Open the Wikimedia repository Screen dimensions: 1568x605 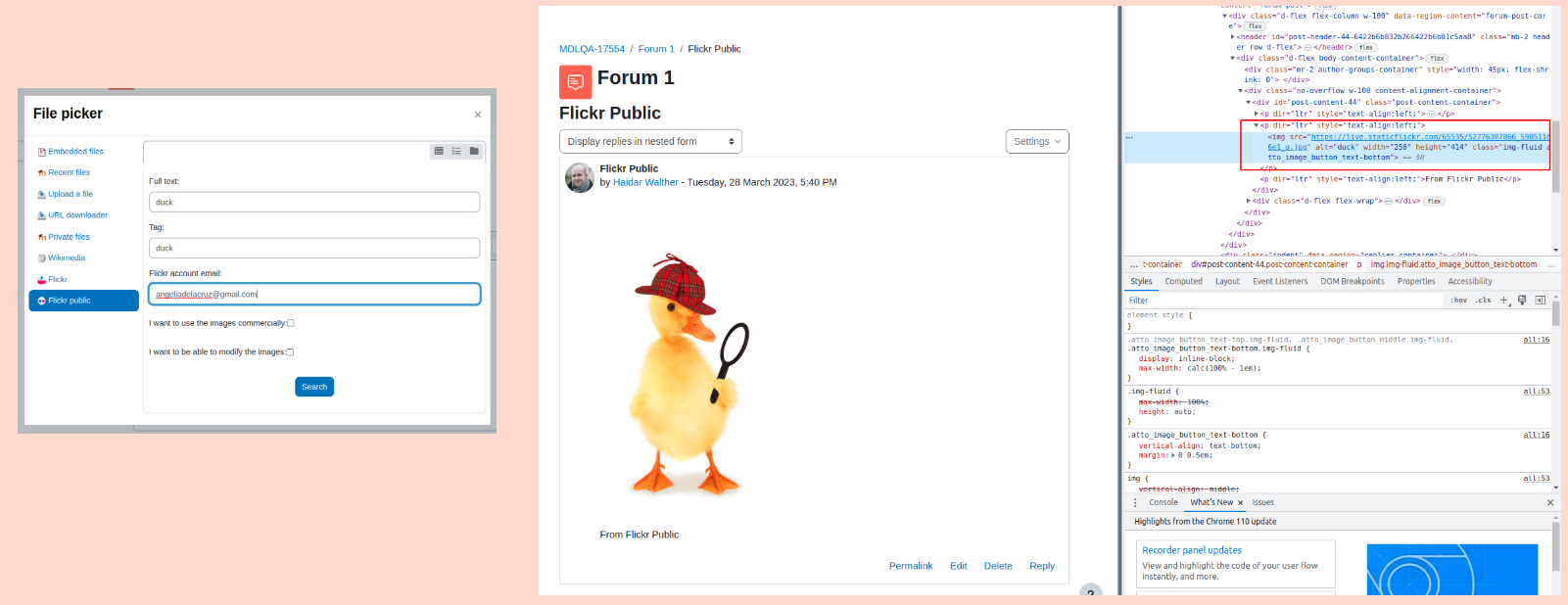coord(67,258)
